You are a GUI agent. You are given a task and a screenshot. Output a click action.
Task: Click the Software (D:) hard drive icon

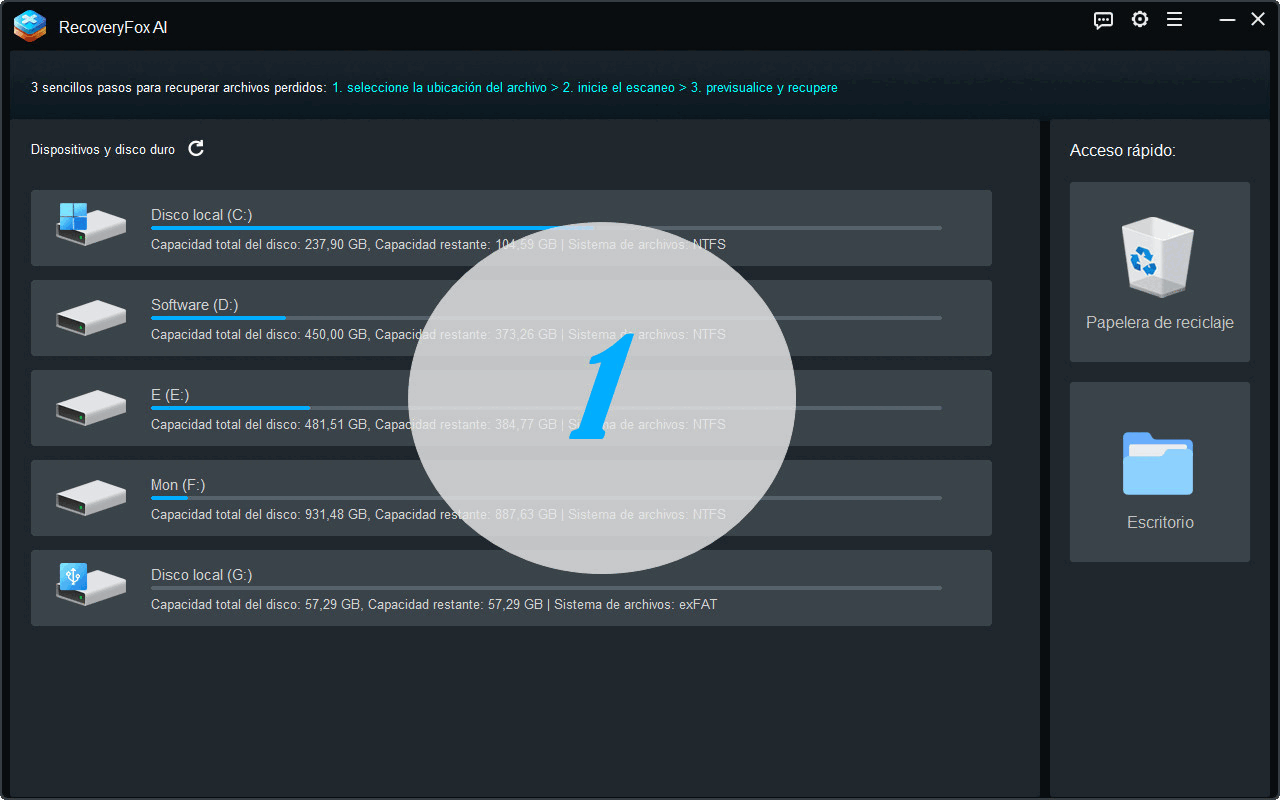click(91, 317)
